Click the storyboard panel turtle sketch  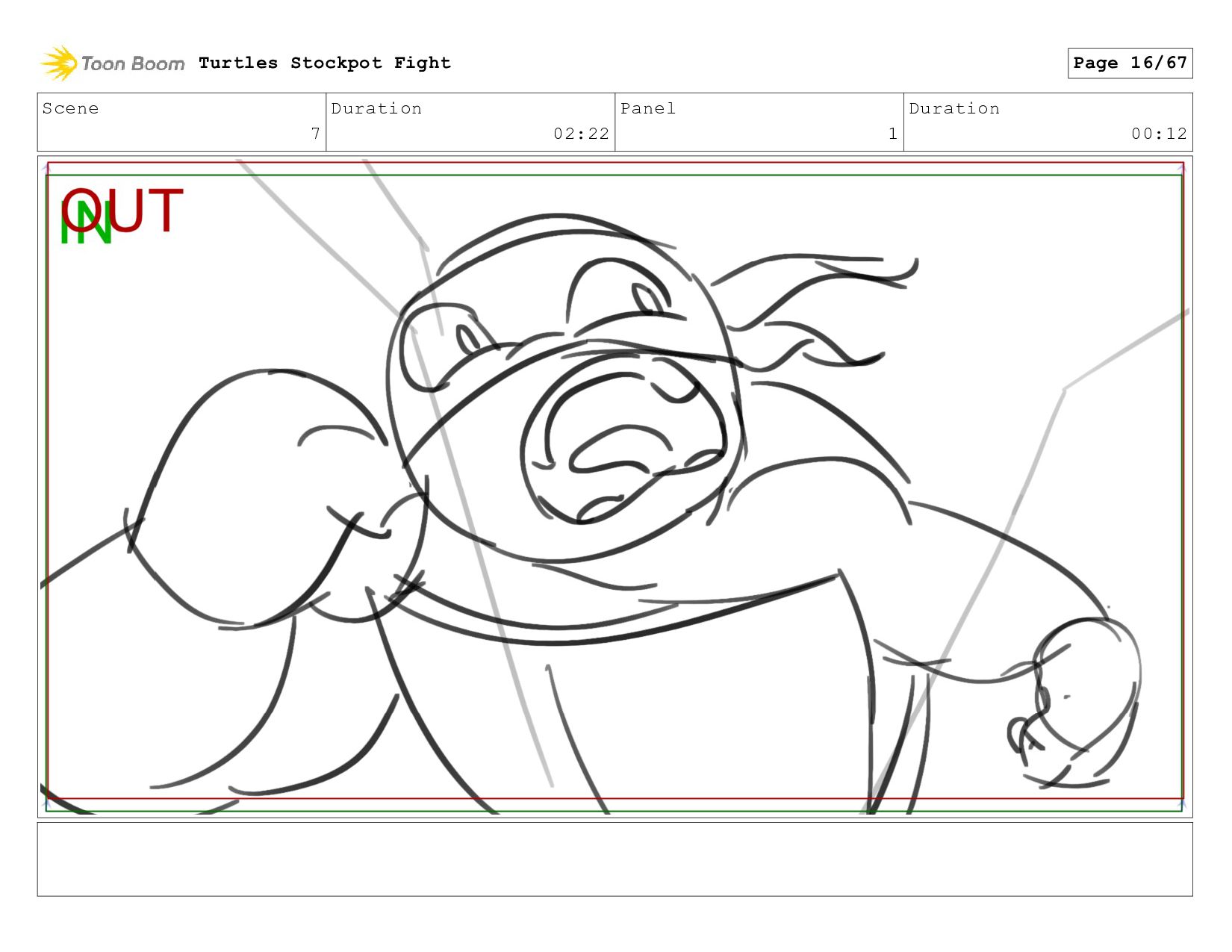coord(615,487)
